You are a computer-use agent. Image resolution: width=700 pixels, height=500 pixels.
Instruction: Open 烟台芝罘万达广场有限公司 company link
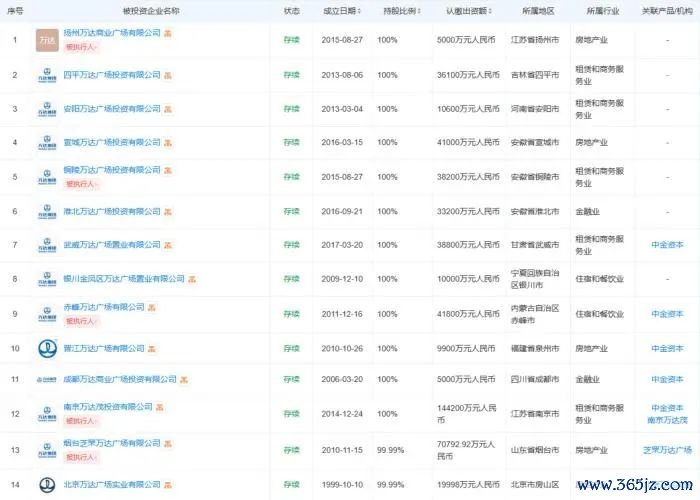[112, 443]
